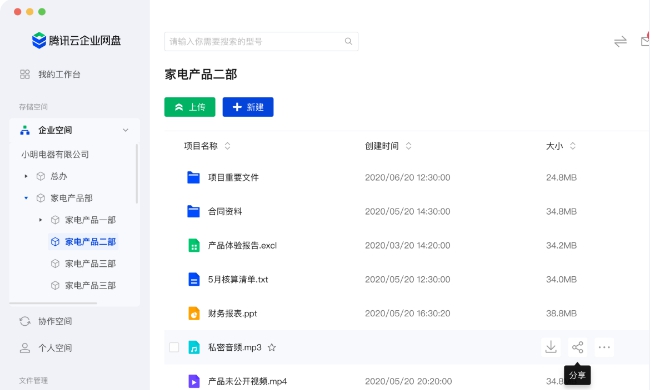Click sidebar tree horizontal scrollbar
This screenshot has width=651, height=390.
(x=53, y=303)
